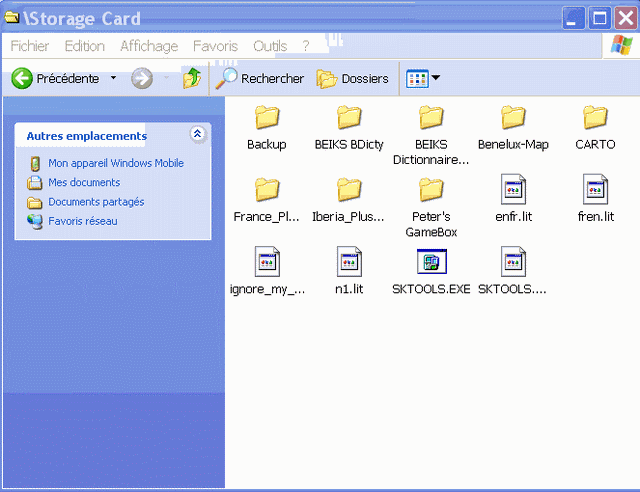Expand the view mode dropdown
Image resolution: width=640 pixels, height=492 pixels.
435,78
